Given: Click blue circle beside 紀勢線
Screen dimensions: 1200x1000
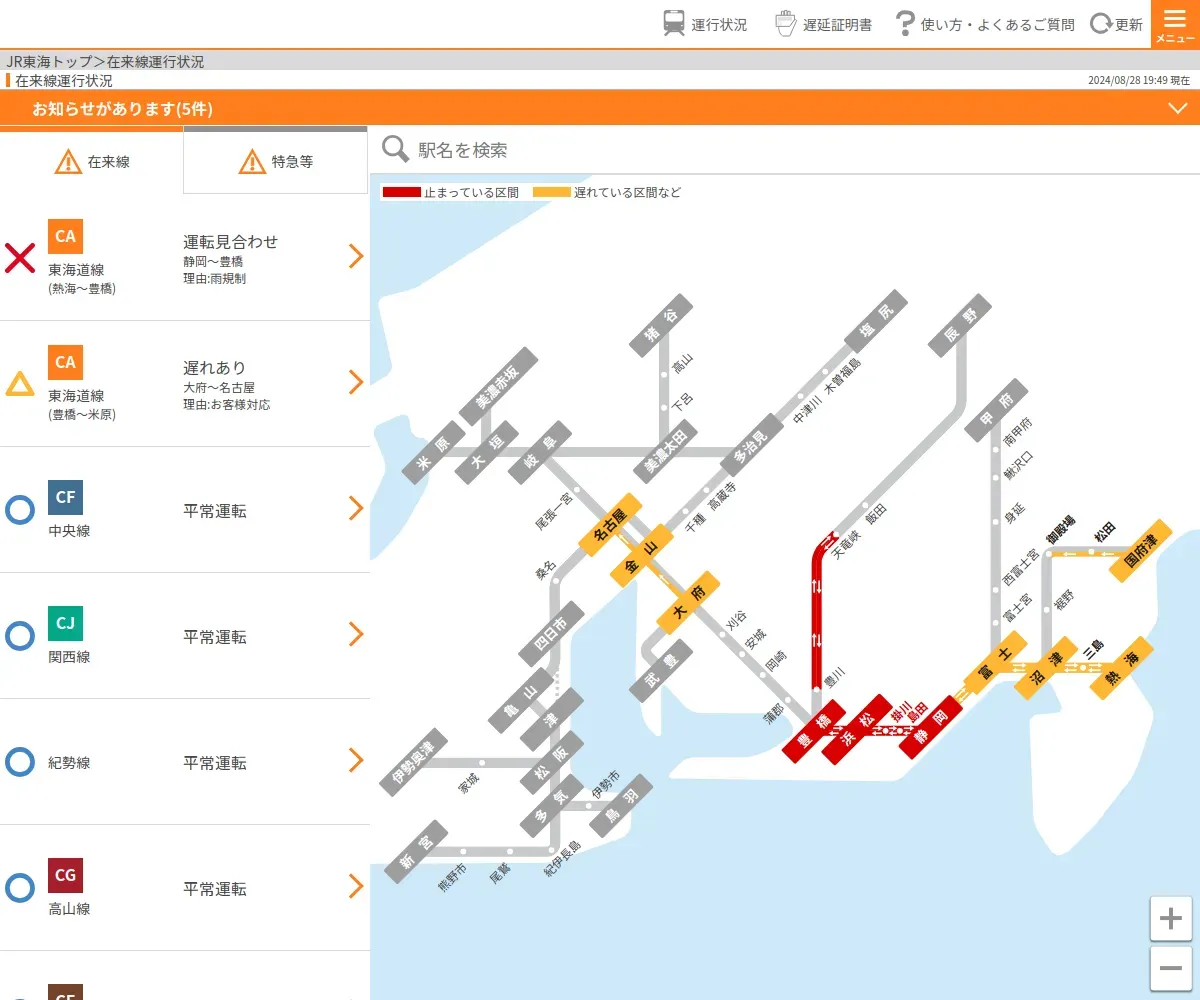Looking at the screenshot, I should [20, 762].
